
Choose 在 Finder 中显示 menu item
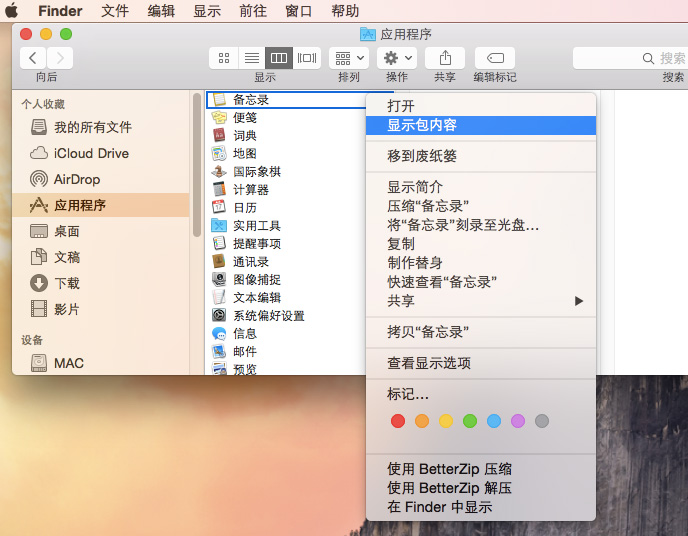point(481,507)
